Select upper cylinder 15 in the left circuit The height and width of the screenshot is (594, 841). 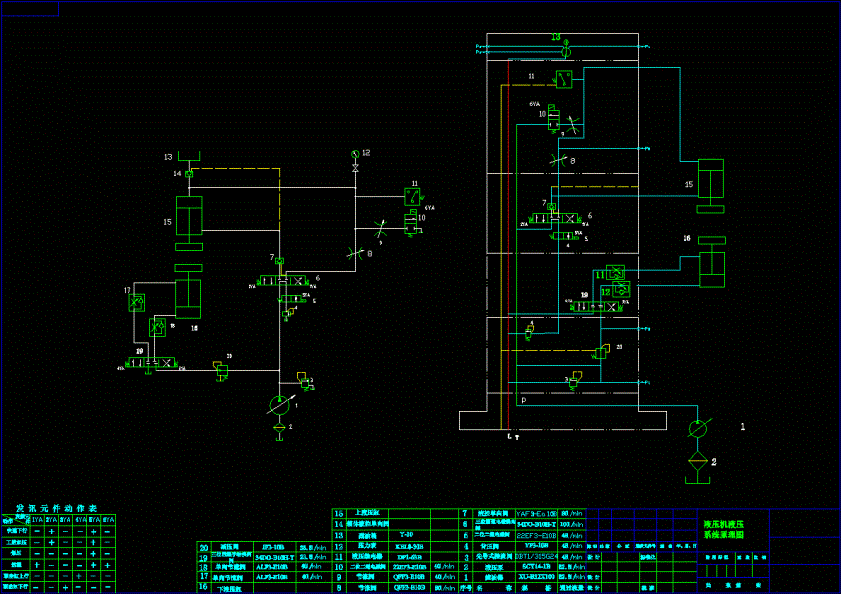pos(189,223)
